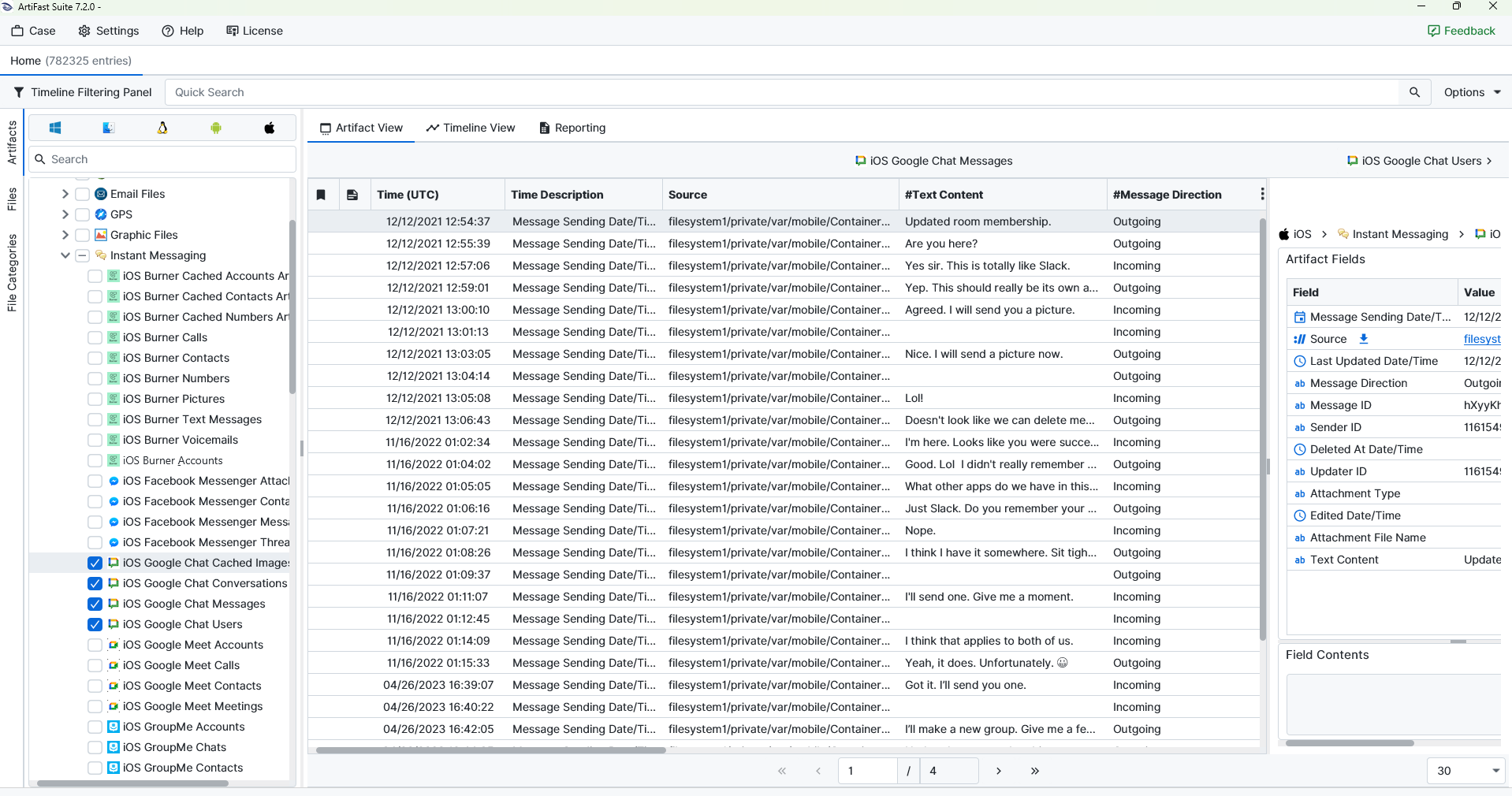Check the GPS checkbox
Image resolution: width=1512 pixels, height=796 pixels.
[x=82, y=214]
